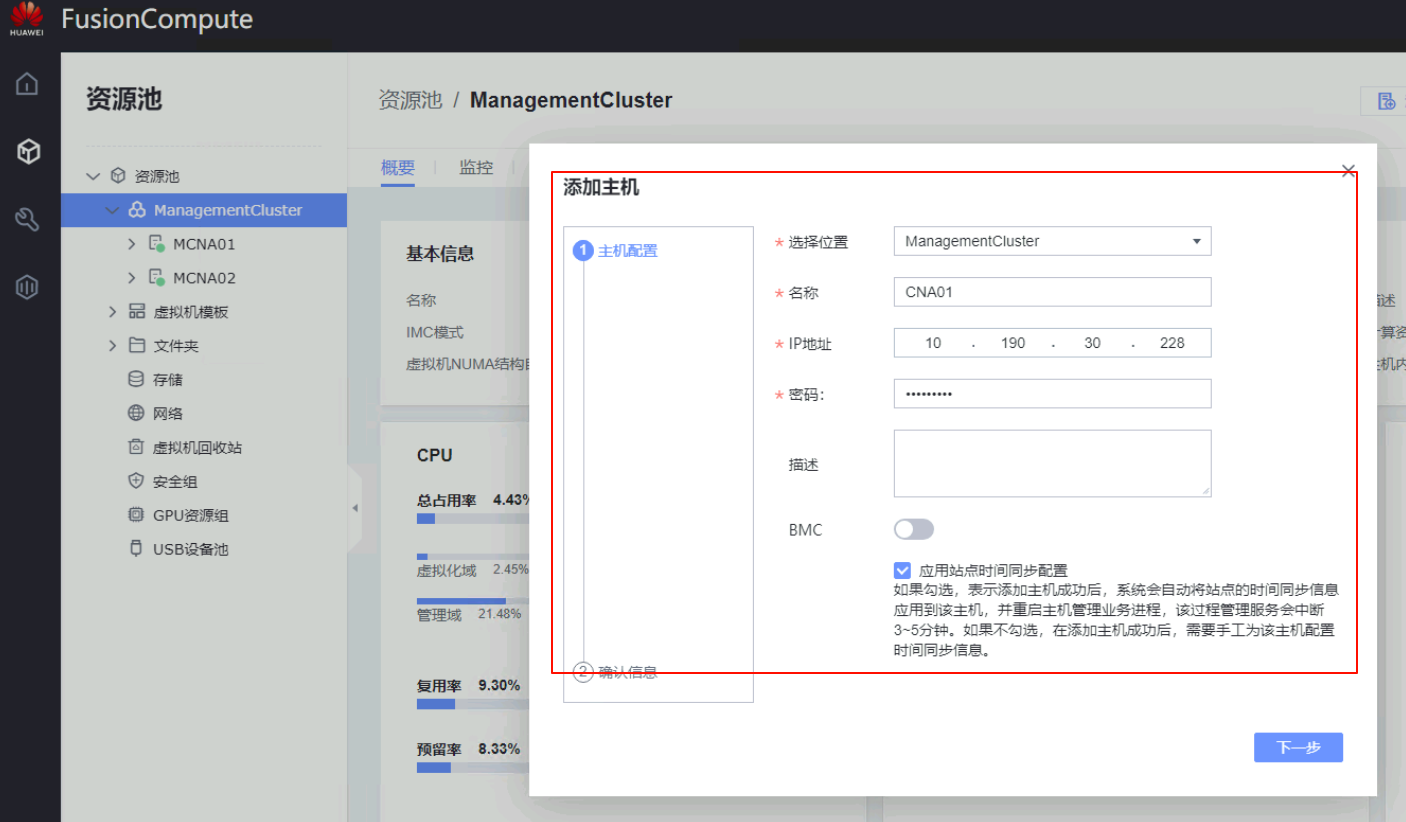The image size is (1406, 822).
Task: Click the 名称 input field with CNA01
Action: (x=1052, y=292)
